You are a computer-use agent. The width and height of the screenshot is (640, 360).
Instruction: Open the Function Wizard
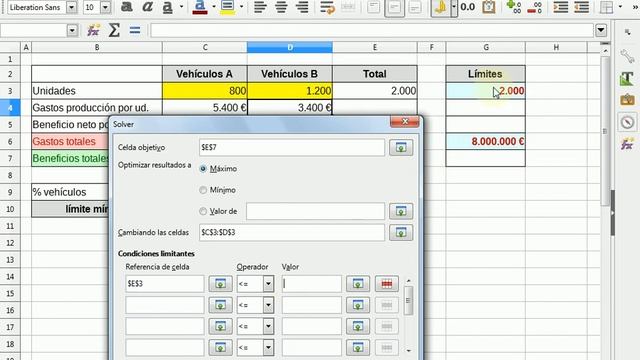93,30
